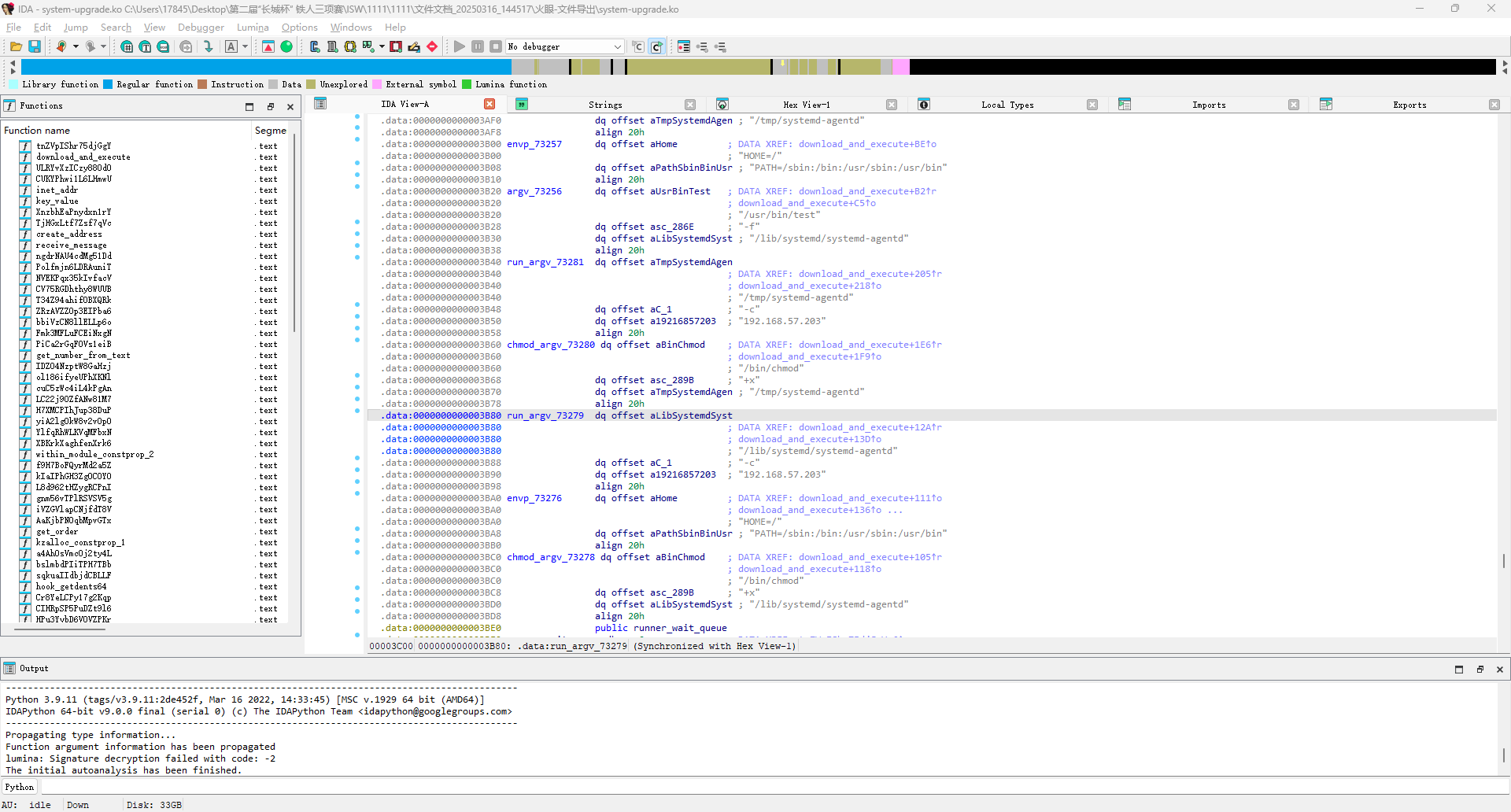Screen dimensions: 1511x812
Task: Click the xref link download_and_execute+205
Action: pyautogui.click(x=870, y=274)
